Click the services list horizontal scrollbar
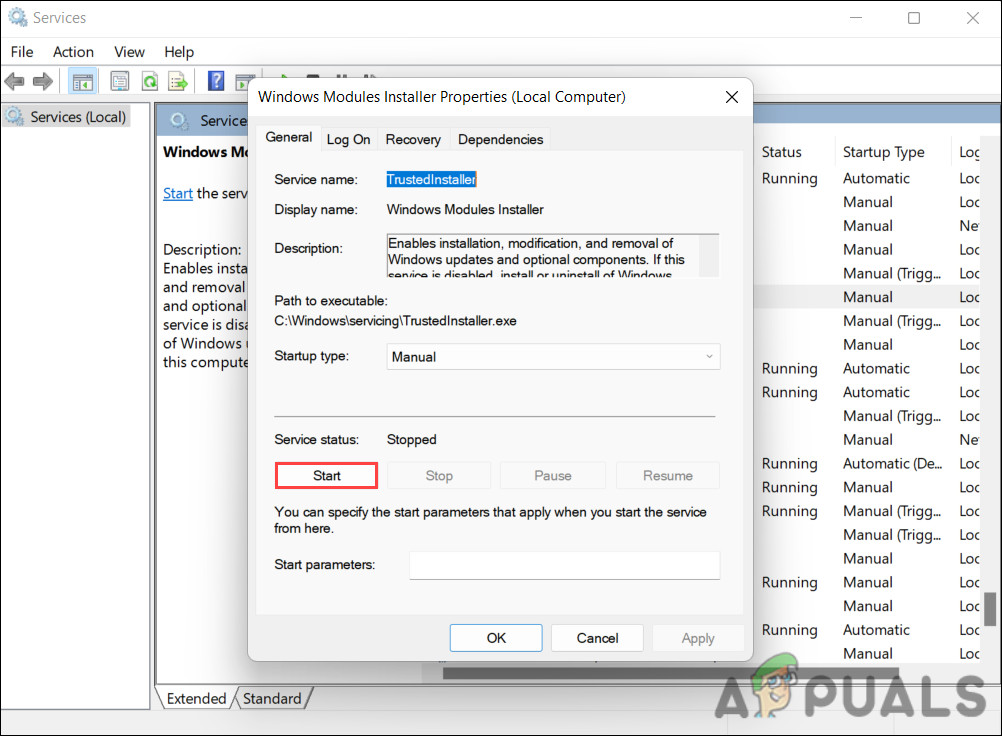 (x=671, y=673)
